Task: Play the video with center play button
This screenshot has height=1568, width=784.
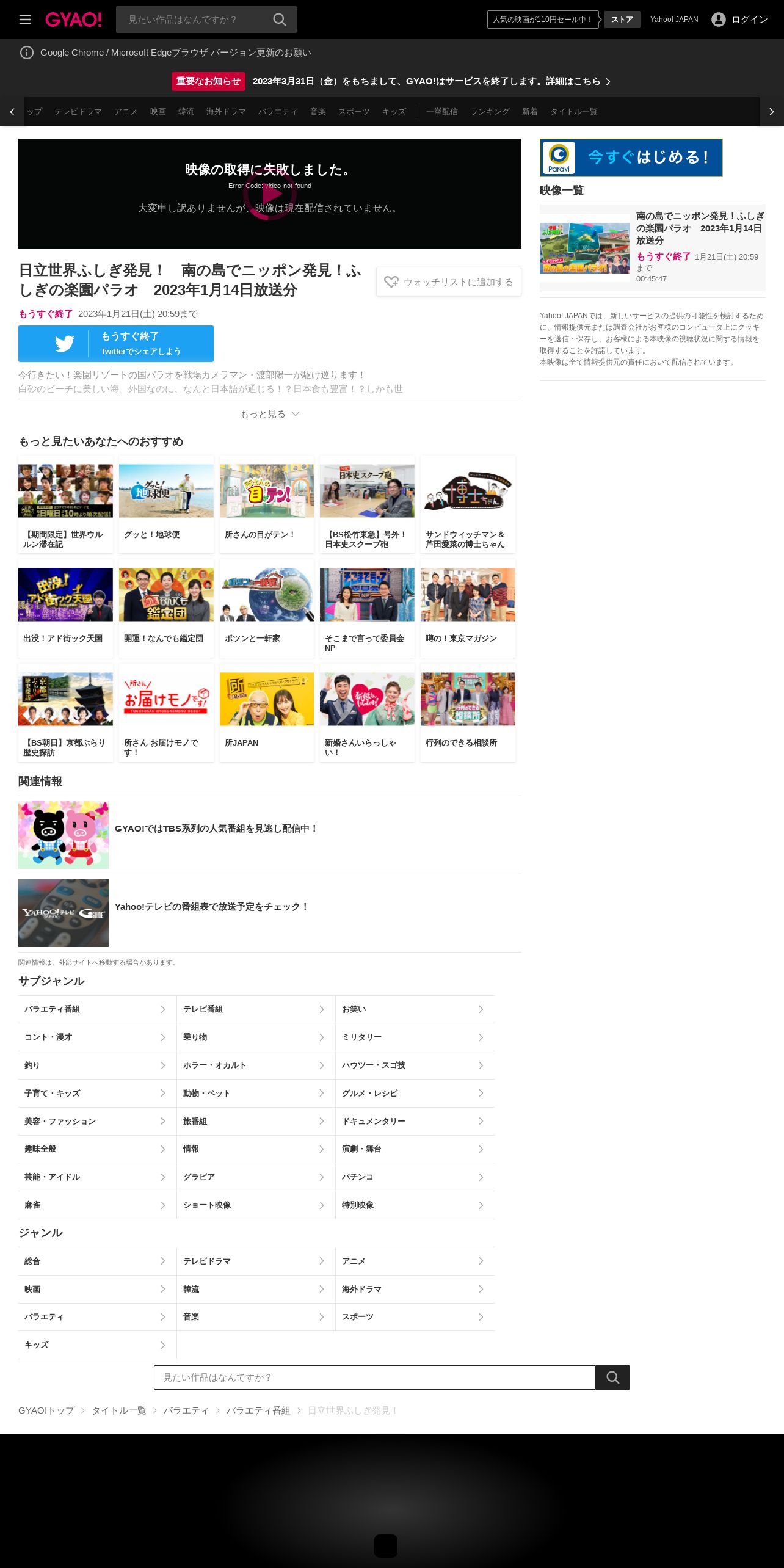Action: 270,194
